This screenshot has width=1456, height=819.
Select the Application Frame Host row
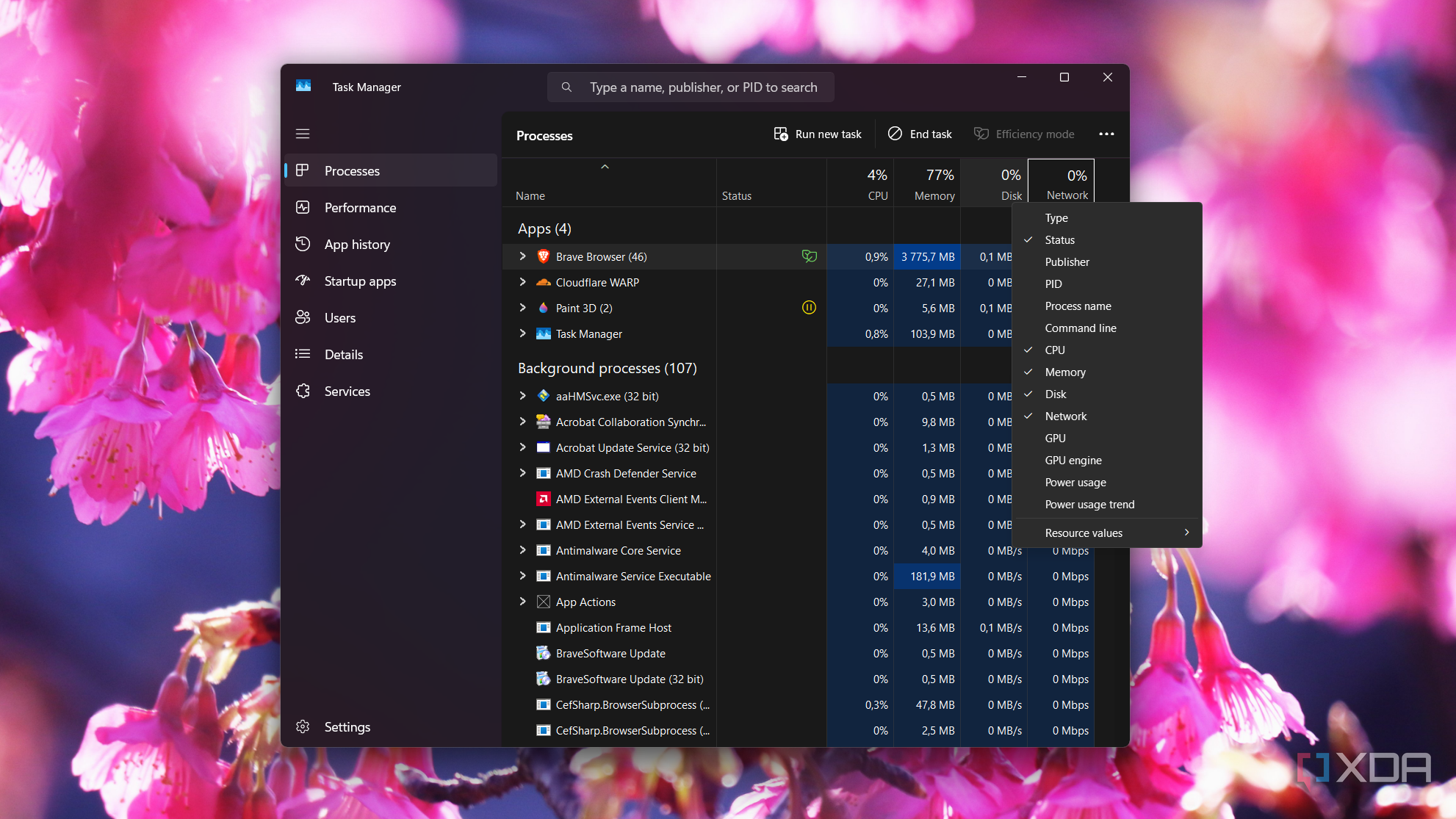[798, 627]
